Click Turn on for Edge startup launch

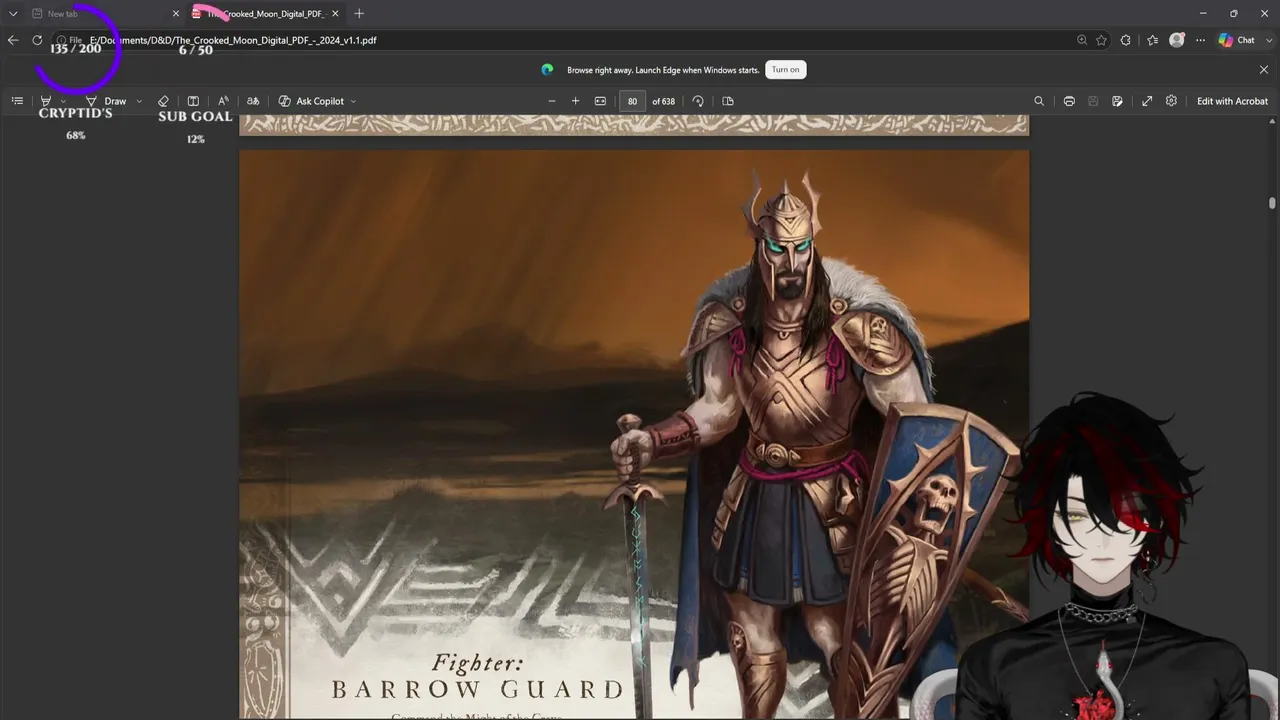pyautogui.click(x=786, y=70)
